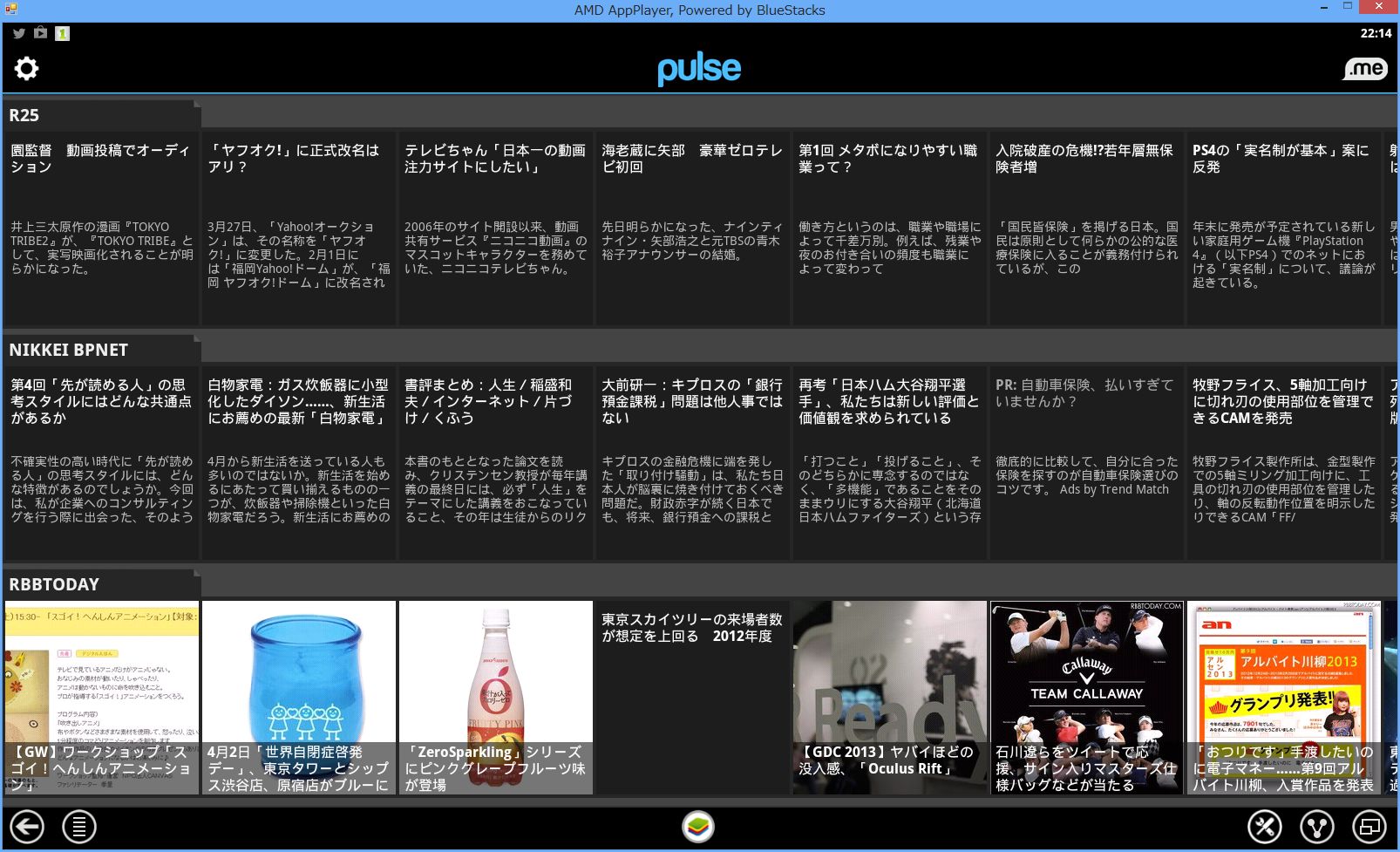
Task: Open the BlueStacks share icon
Action: point(1317,827)
